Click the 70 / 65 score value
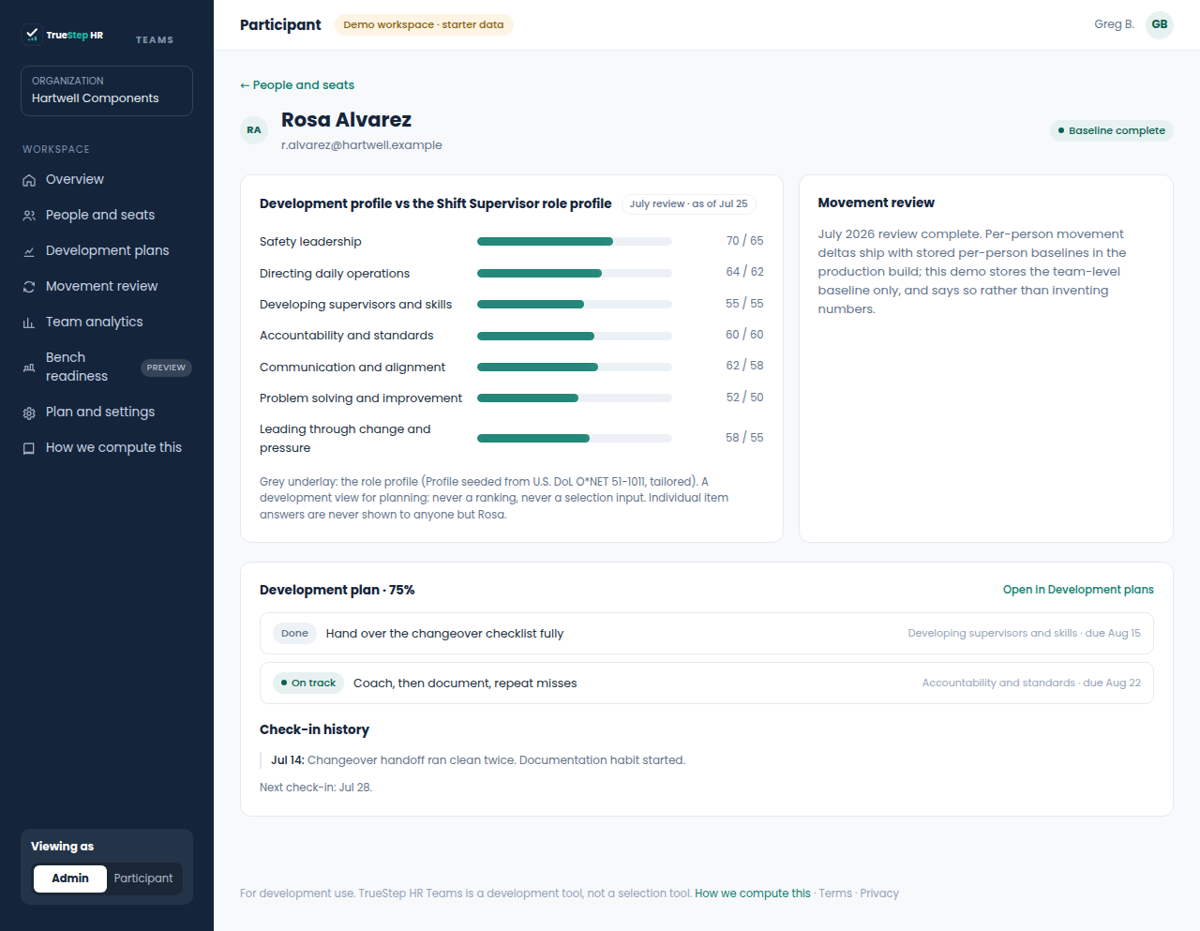Screen dimensions: 1200x931 (x=745, y=241)
